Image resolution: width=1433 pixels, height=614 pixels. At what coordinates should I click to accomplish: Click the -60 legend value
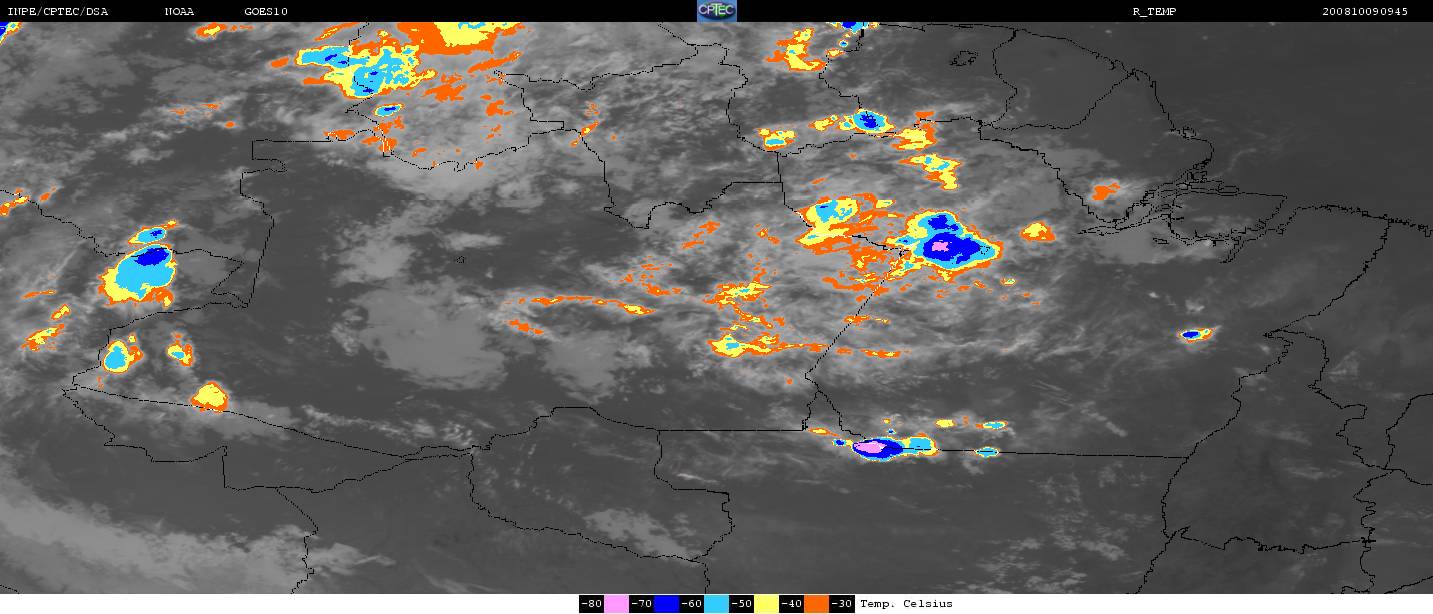pyautogui.click(x=692, y=604)
